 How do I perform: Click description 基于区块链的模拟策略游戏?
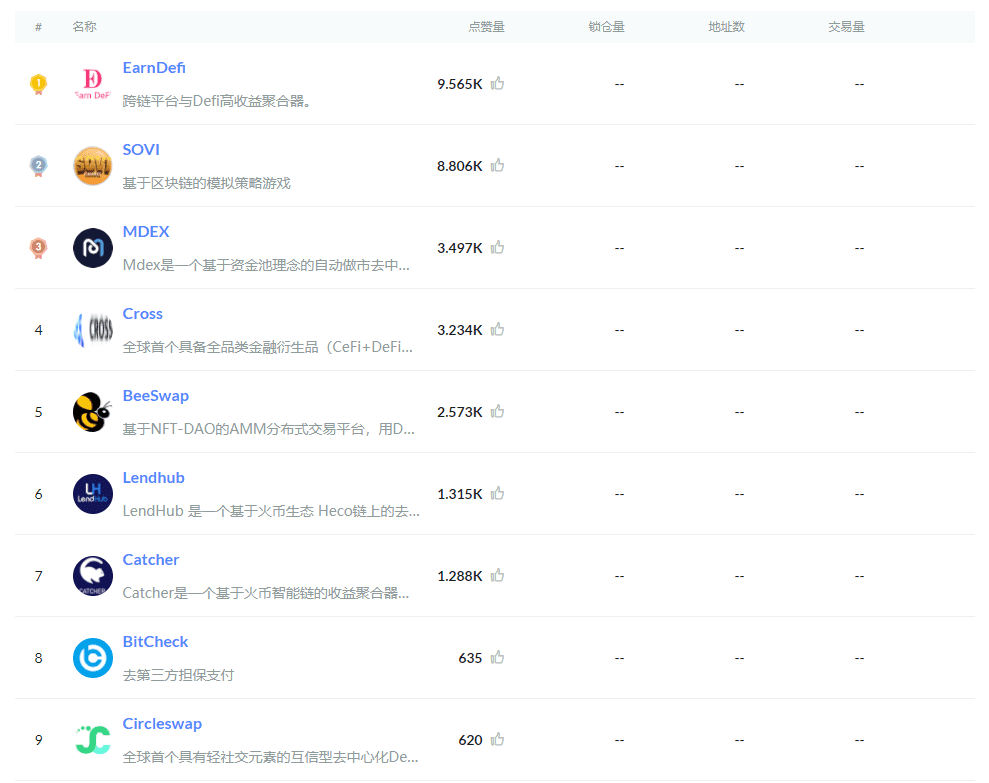pos(206,183)
